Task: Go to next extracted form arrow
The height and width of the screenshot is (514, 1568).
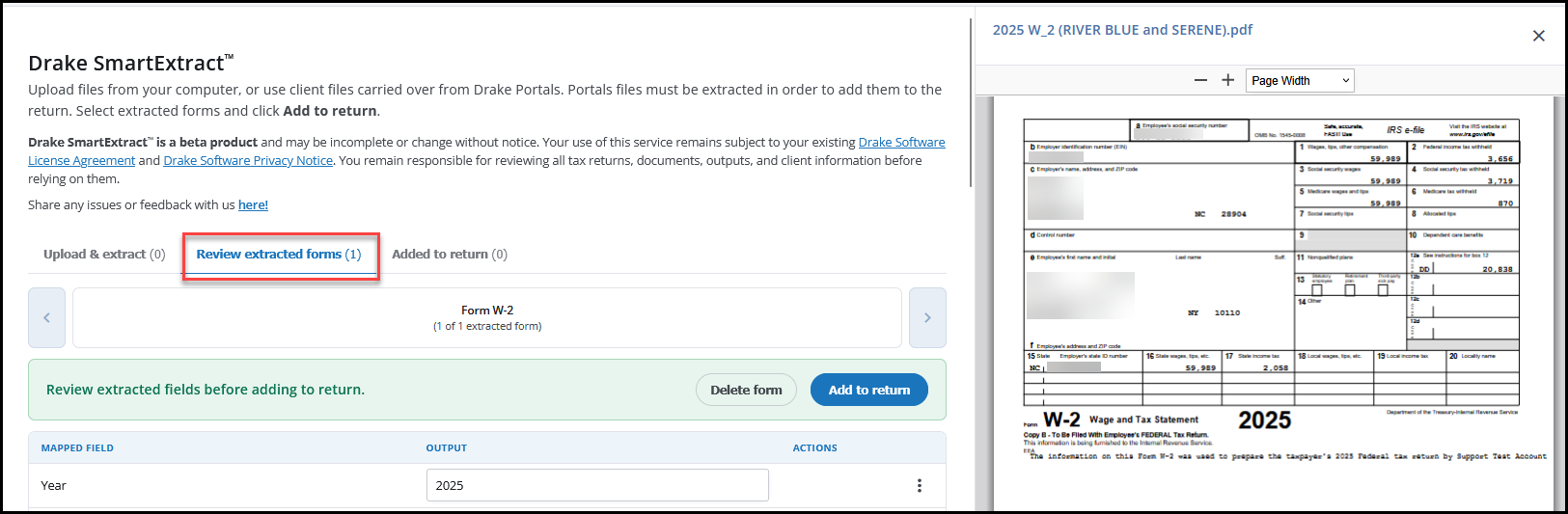Action: tap(927, 317)
